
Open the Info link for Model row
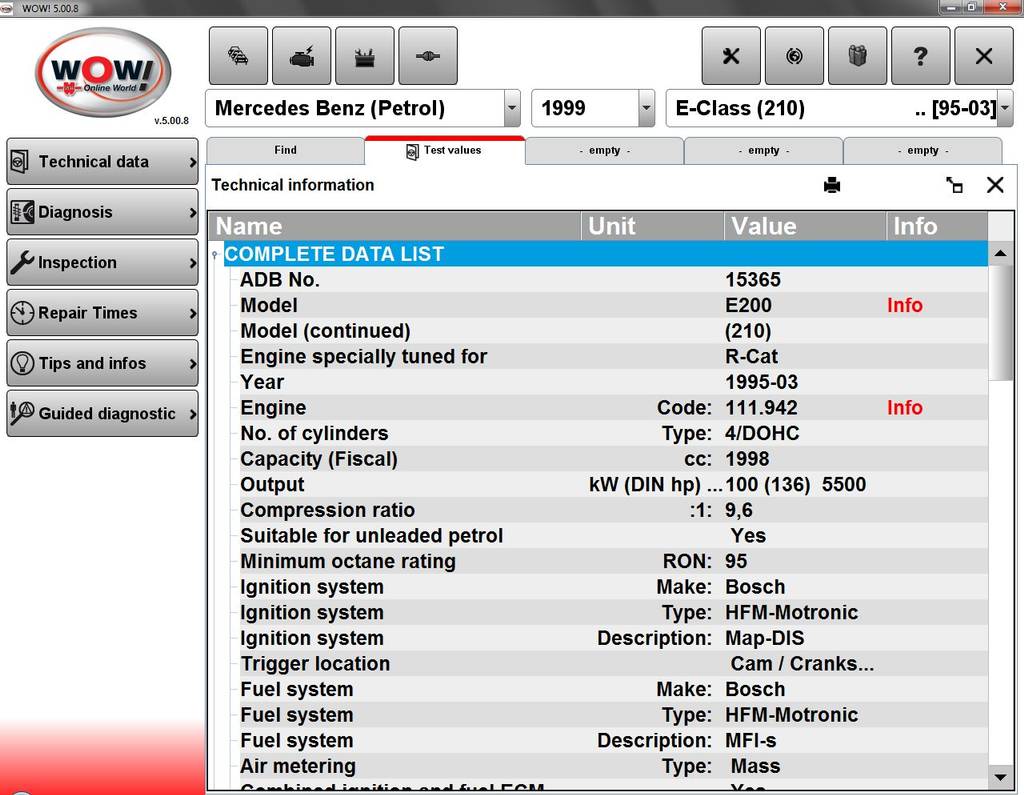904,305
